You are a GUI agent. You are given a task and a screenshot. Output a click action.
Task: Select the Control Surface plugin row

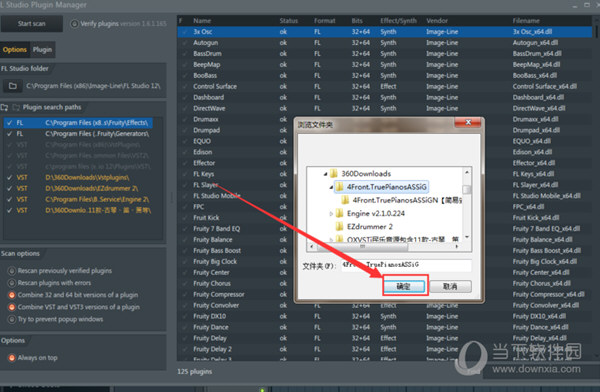(385, 87)
